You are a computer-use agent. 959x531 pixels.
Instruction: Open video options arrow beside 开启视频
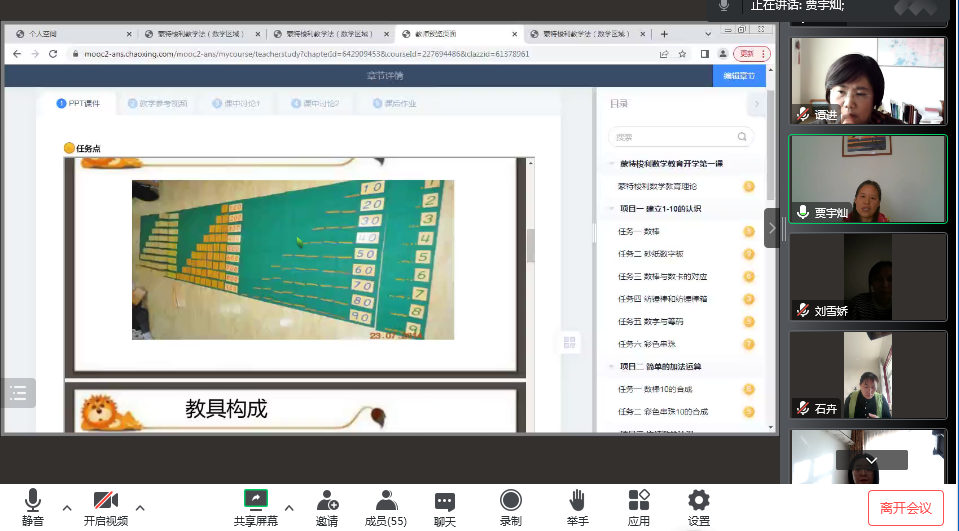pyautogui.click(x=140, y=507)
